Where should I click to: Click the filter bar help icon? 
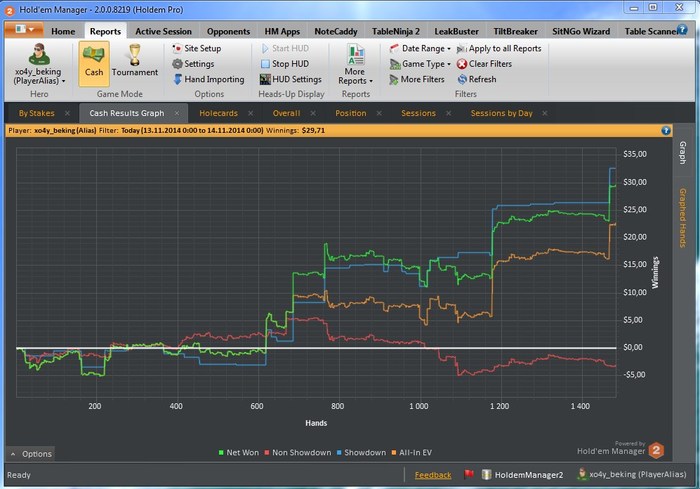click(666, 130)
